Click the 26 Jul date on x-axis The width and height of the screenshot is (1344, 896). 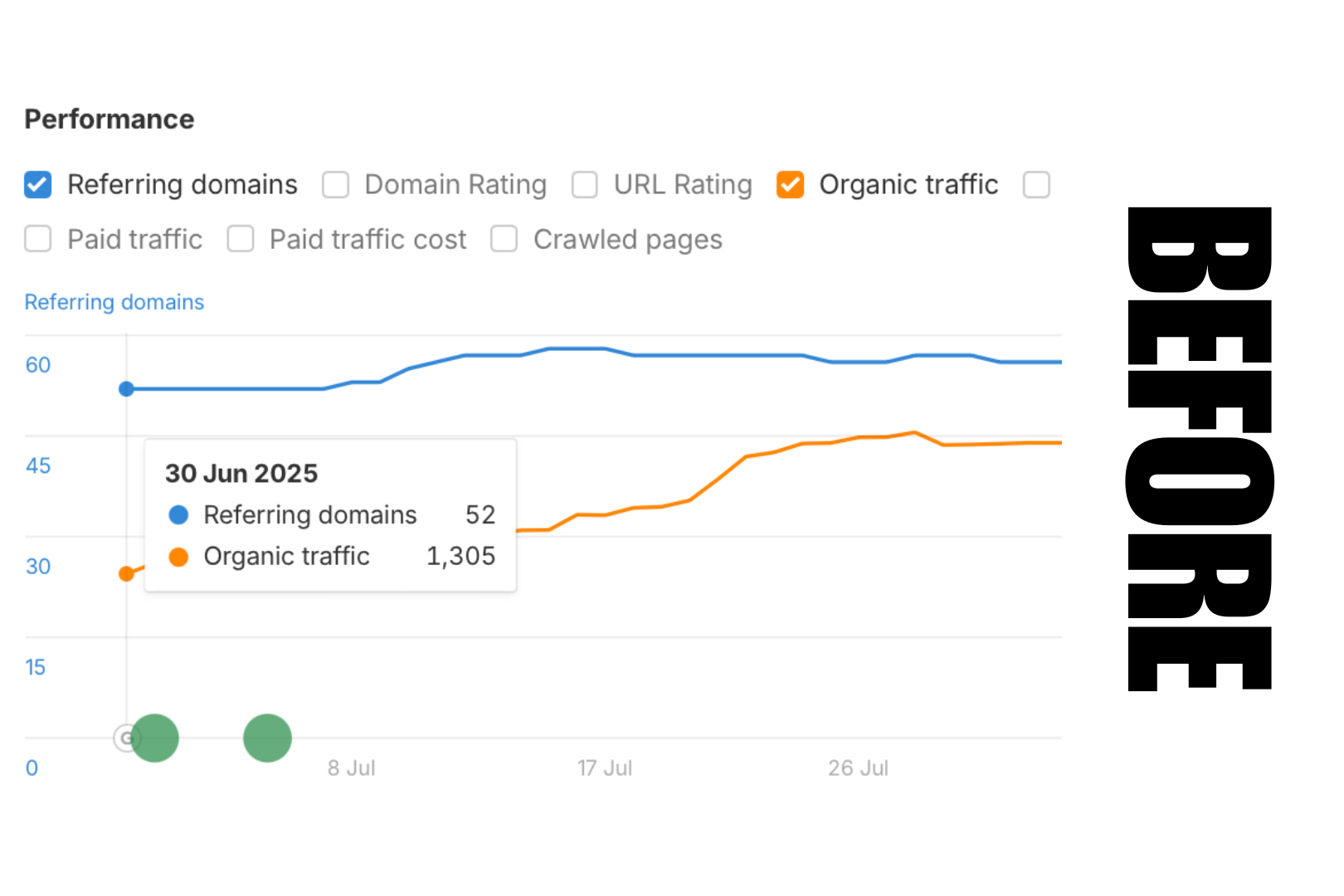pyautogui.click(x=858, y=768)
